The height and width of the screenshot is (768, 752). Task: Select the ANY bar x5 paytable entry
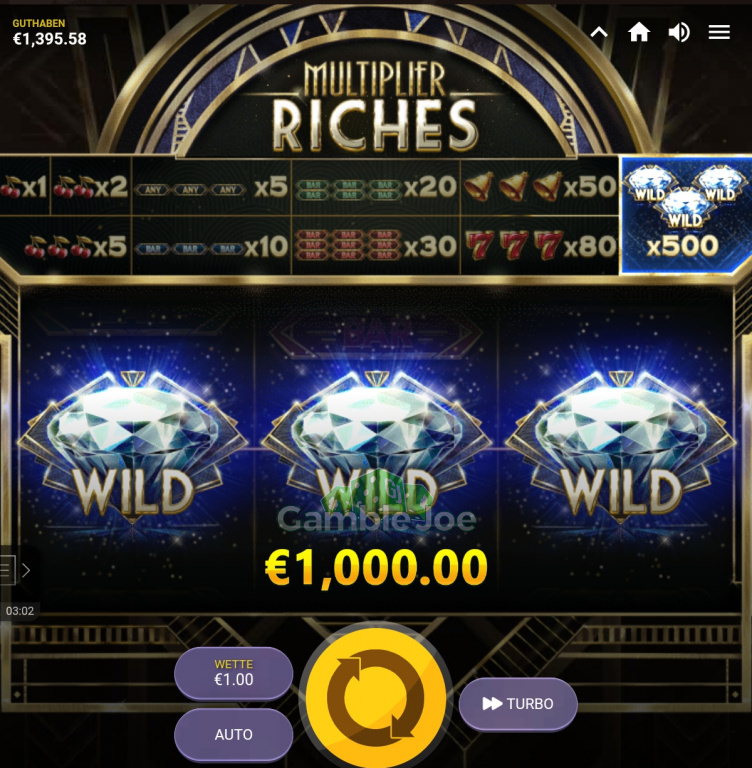(212, 187)
